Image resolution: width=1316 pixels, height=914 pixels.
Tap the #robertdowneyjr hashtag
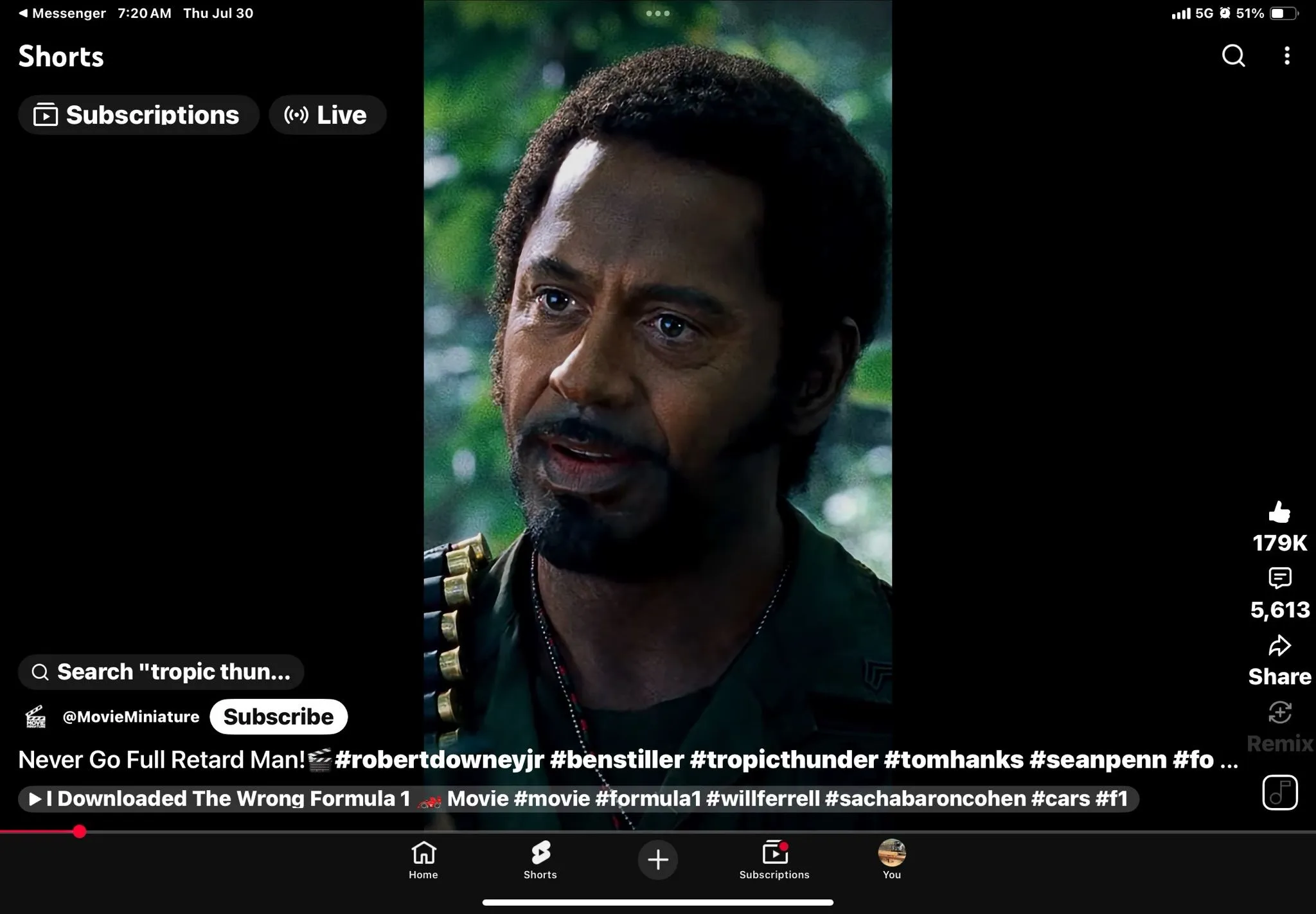[x=440, y=760]
